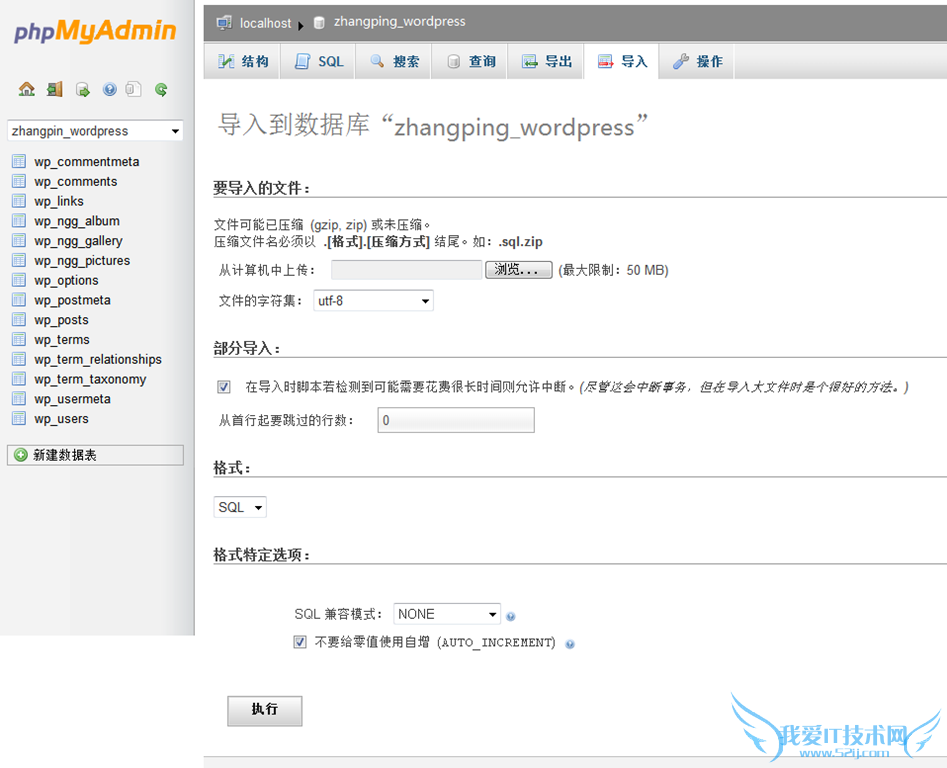The width and height of the screenshot is (947, 768).
Task: Open the query window icon
Action: pos(82,90)
